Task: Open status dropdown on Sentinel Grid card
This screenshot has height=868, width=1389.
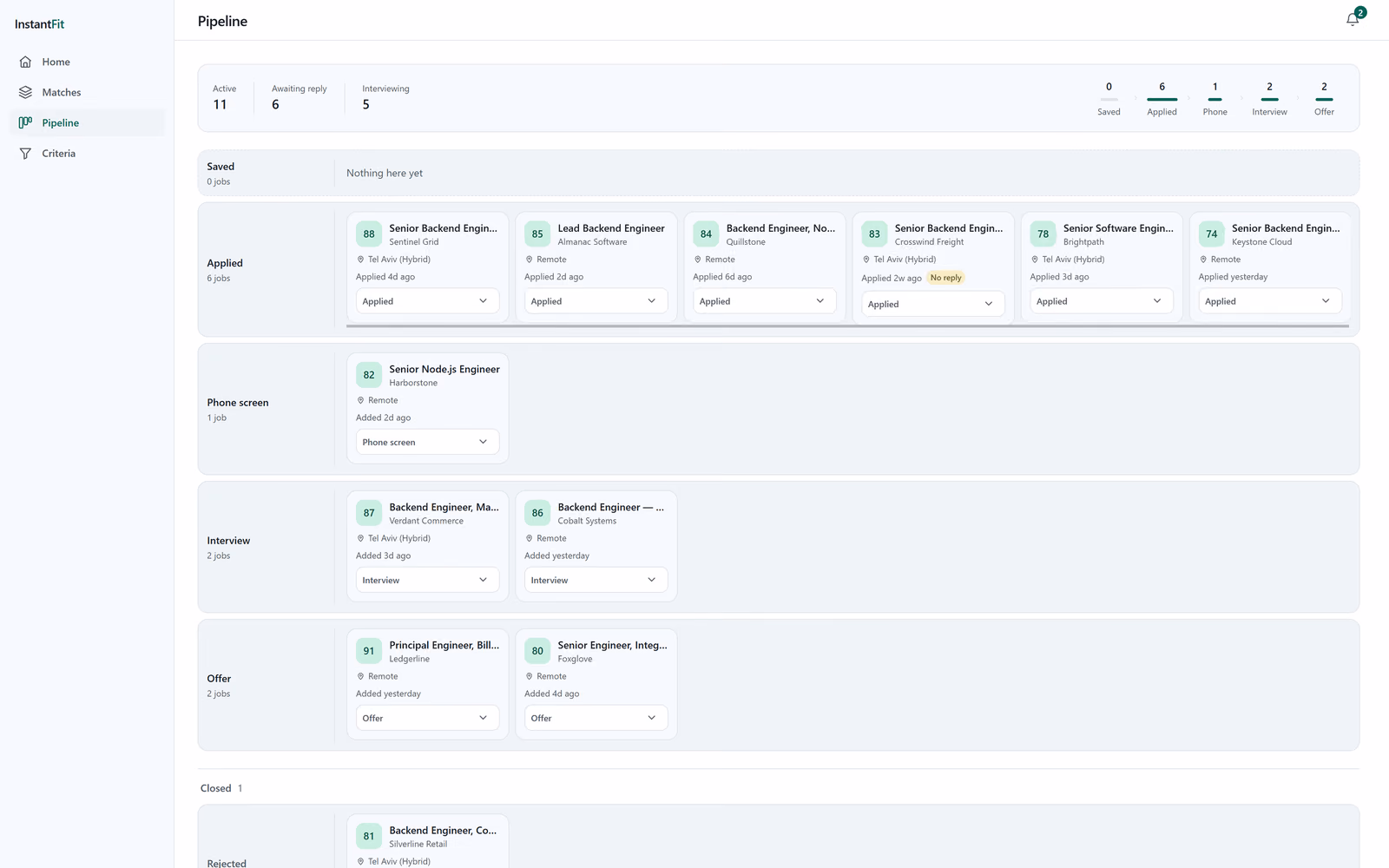Action: pos(427,301)
